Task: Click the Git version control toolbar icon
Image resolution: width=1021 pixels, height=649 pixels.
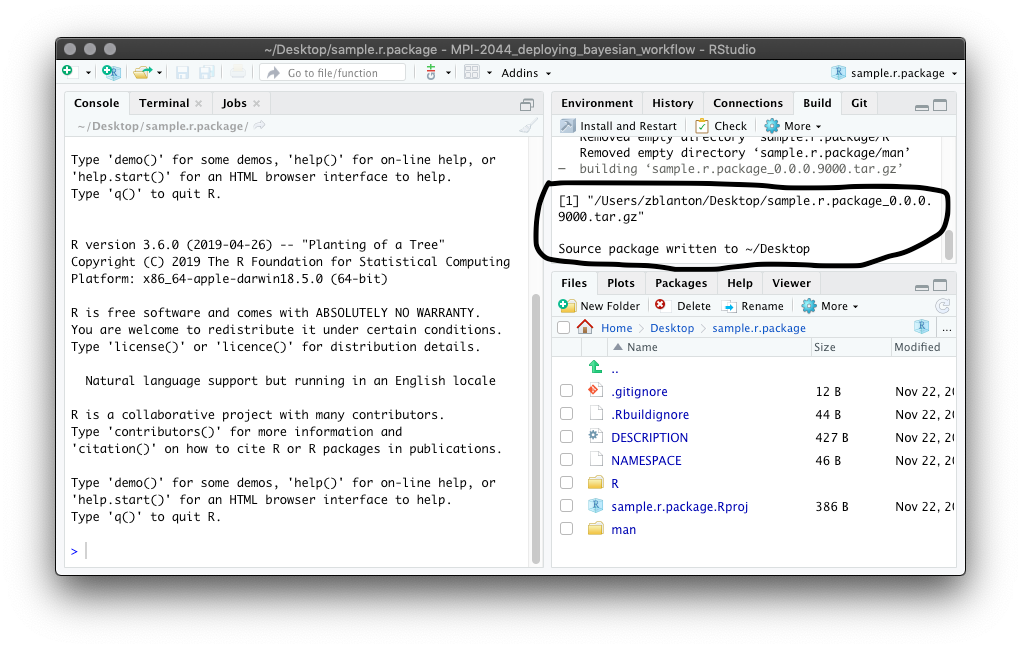Action: tap(430, 72)
